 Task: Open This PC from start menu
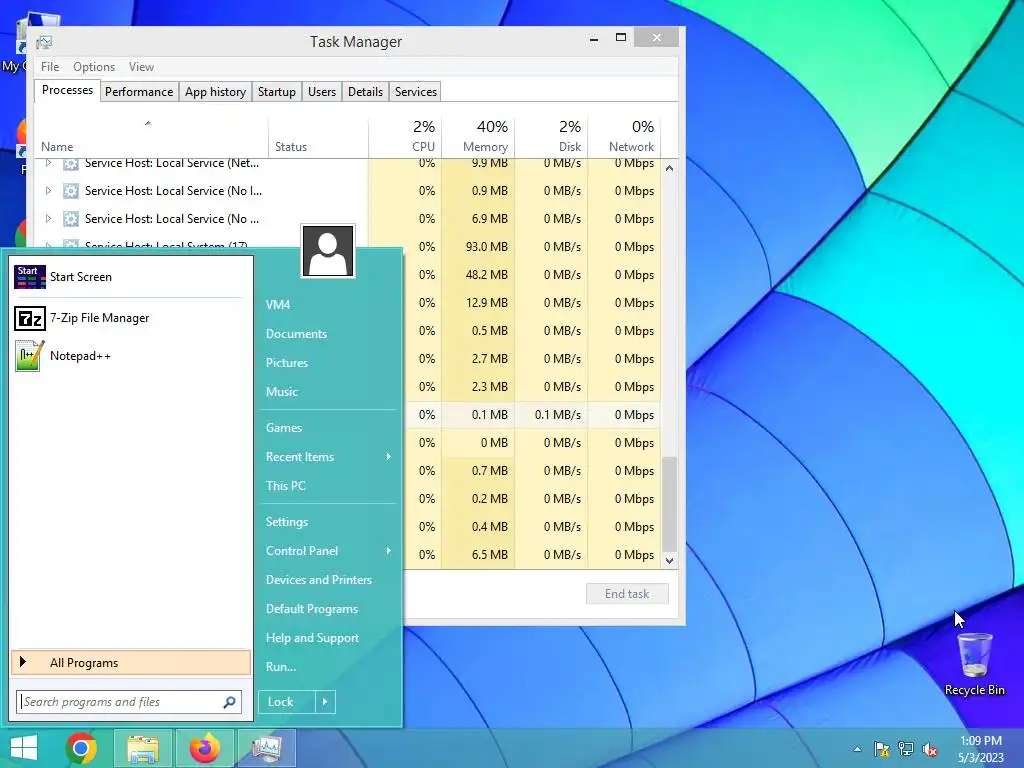click(x=286, y=486)
